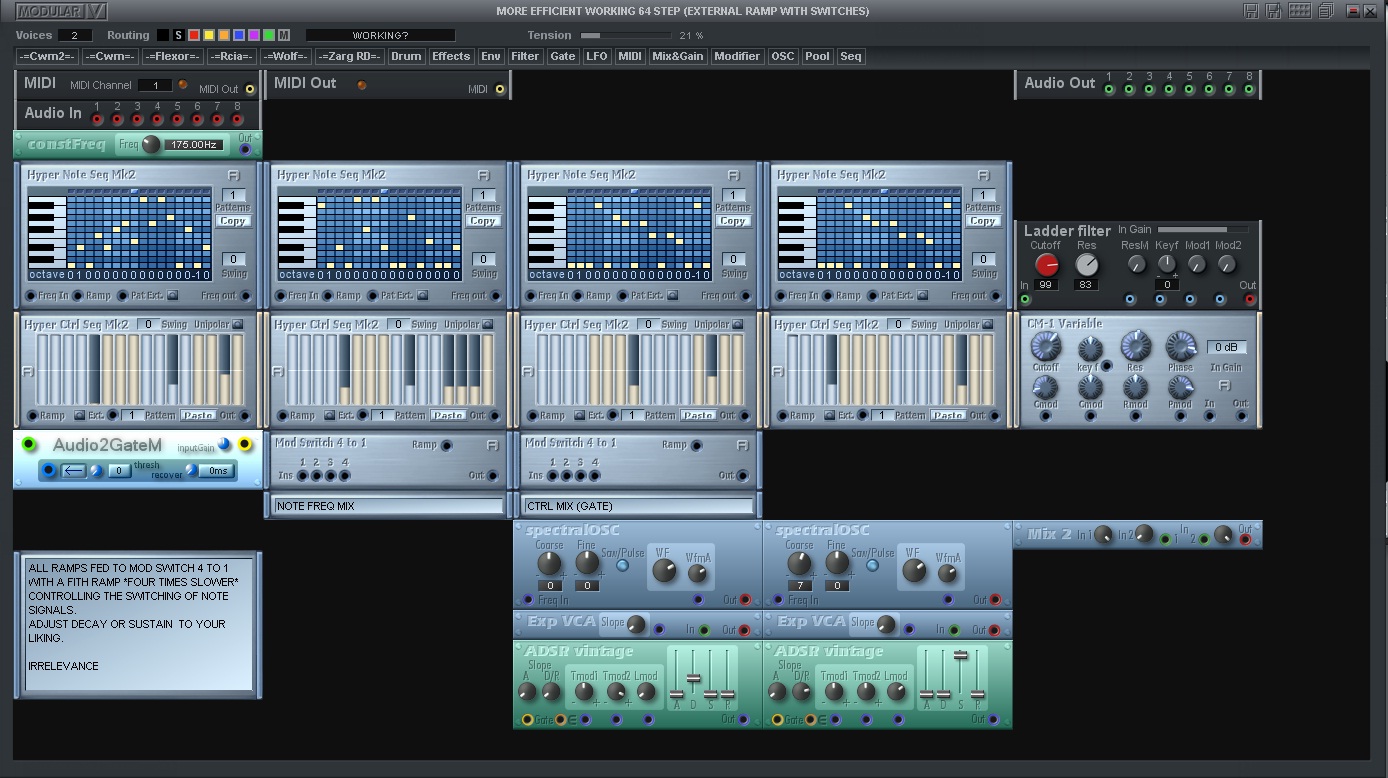This screenshot has height=778, width=1388.
Task: Open the Effects module menu
Action: coord(451,57)
